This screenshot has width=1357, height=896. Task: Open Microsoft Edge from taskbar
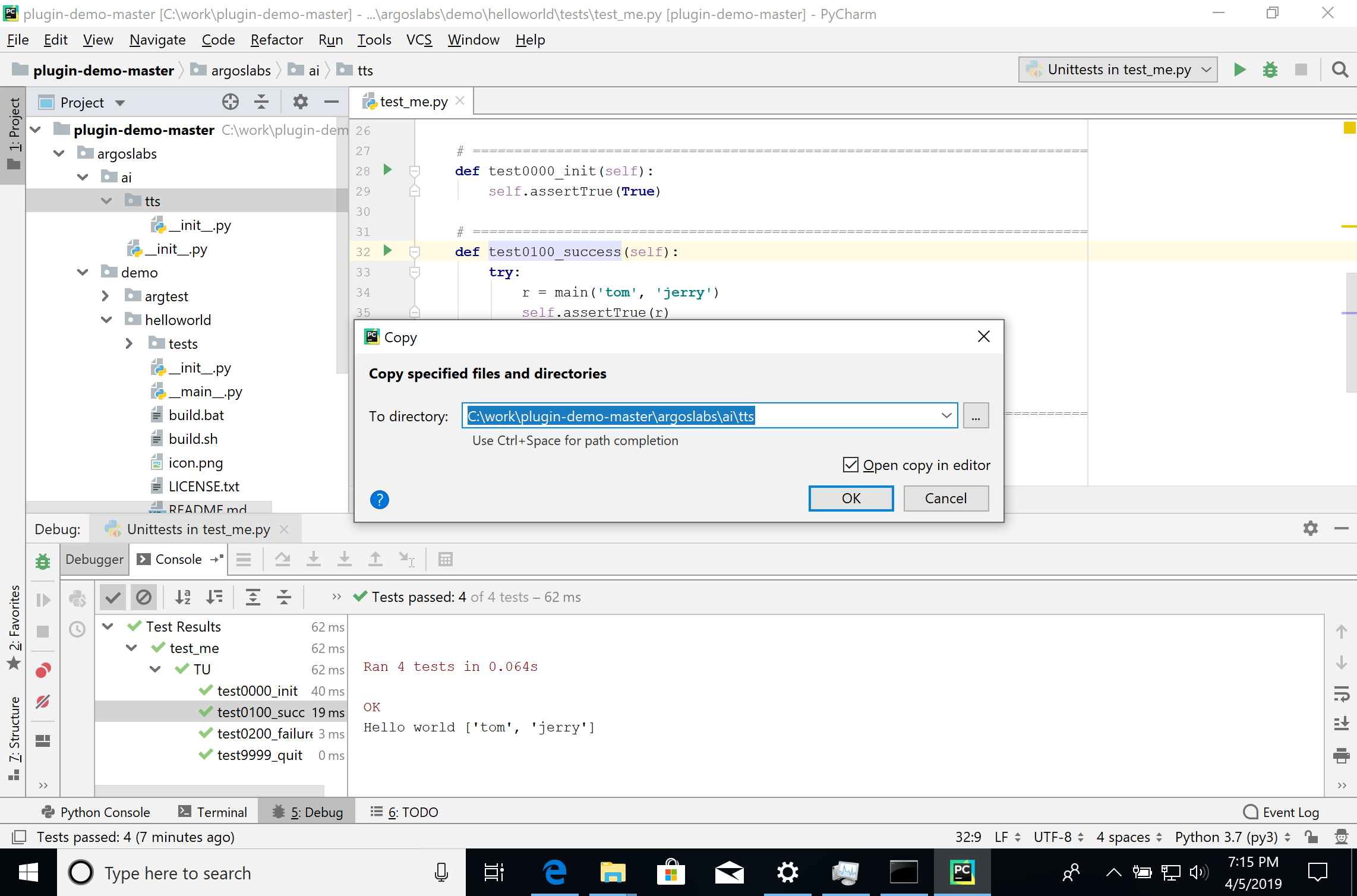coord(555,872)
